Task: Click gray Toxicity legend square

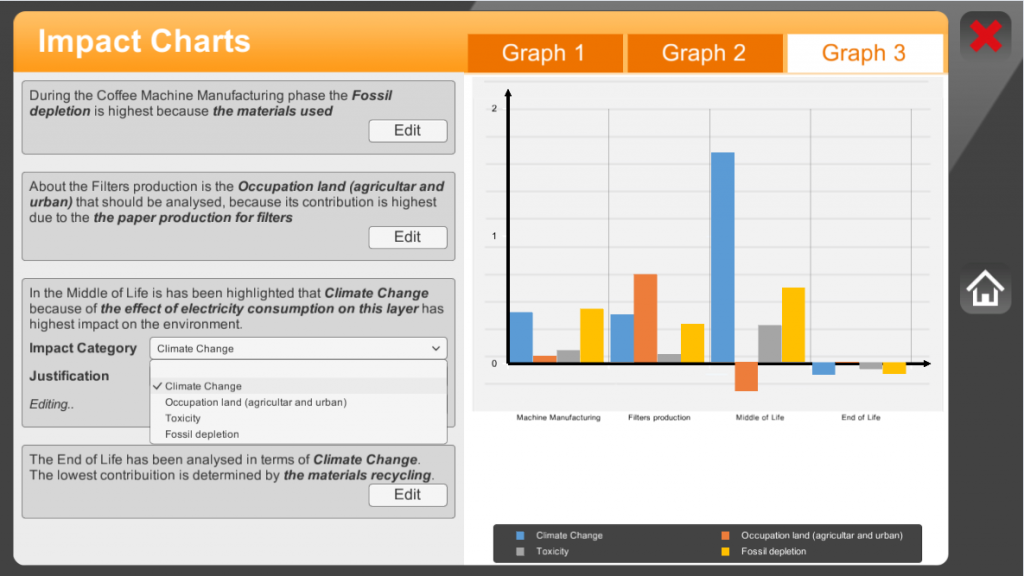Action: pyautogui.click(x=521, y=551)
